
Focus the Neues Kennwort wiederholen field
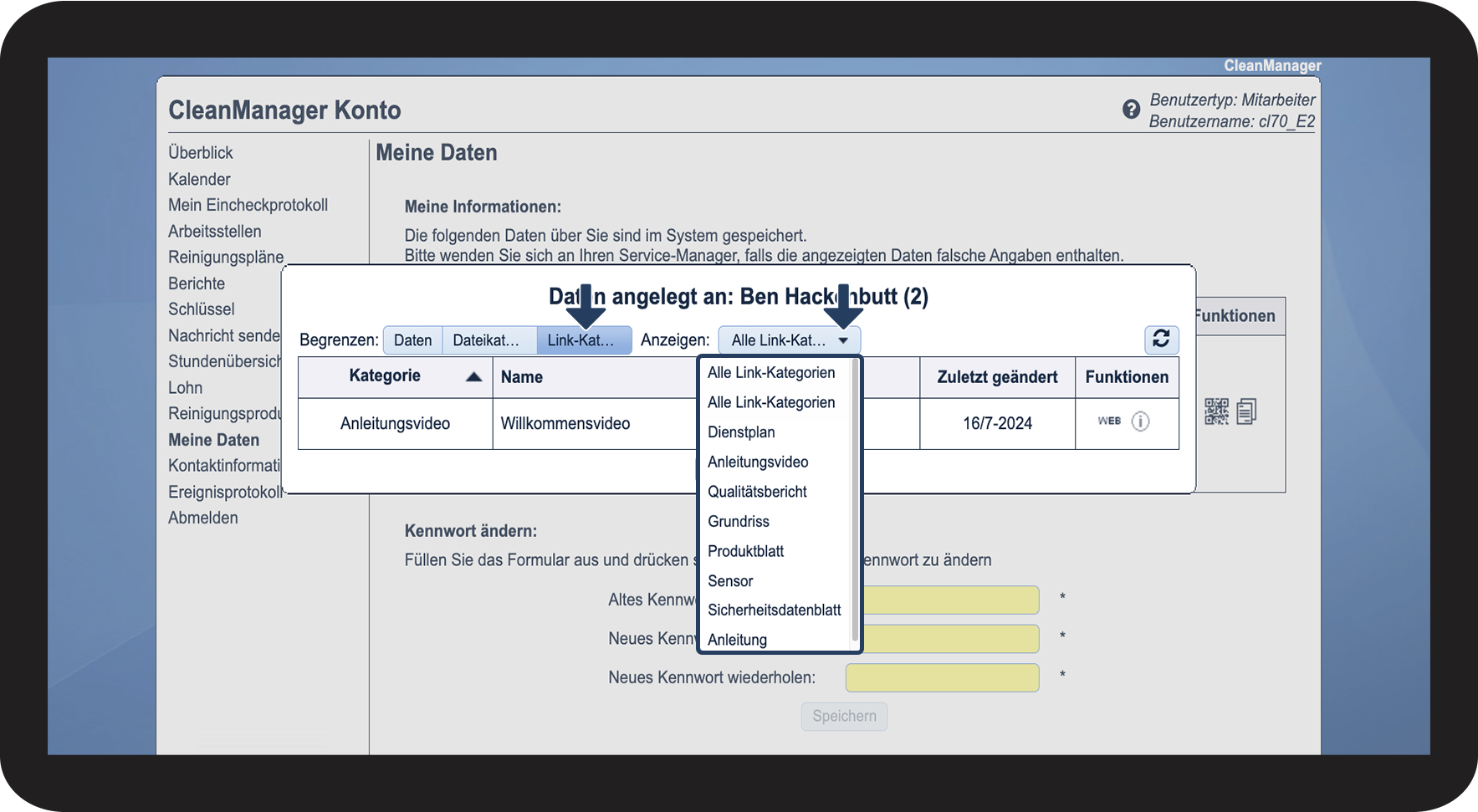tap(942, 678)
